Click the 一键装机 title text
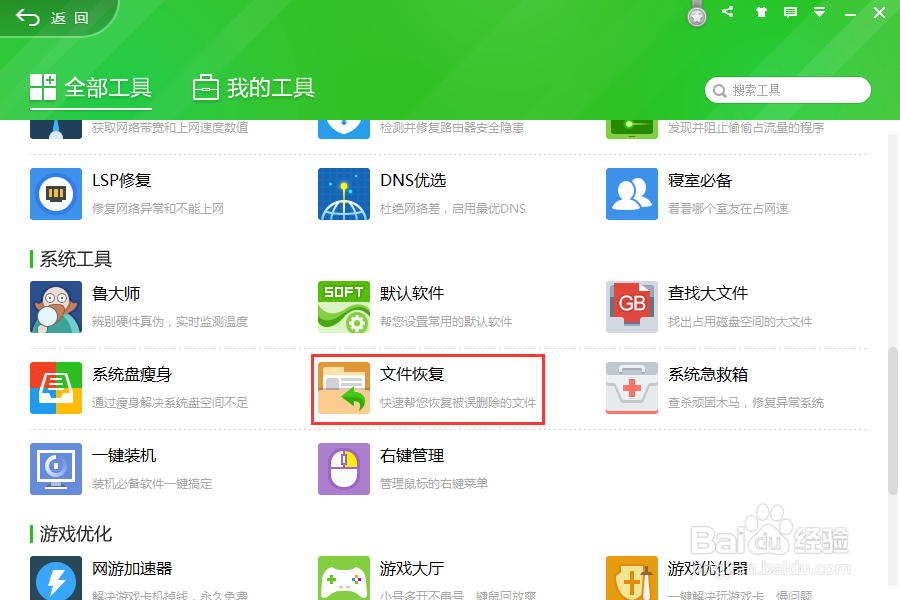Viewport: 900px width, 600px height. (124, 455)
